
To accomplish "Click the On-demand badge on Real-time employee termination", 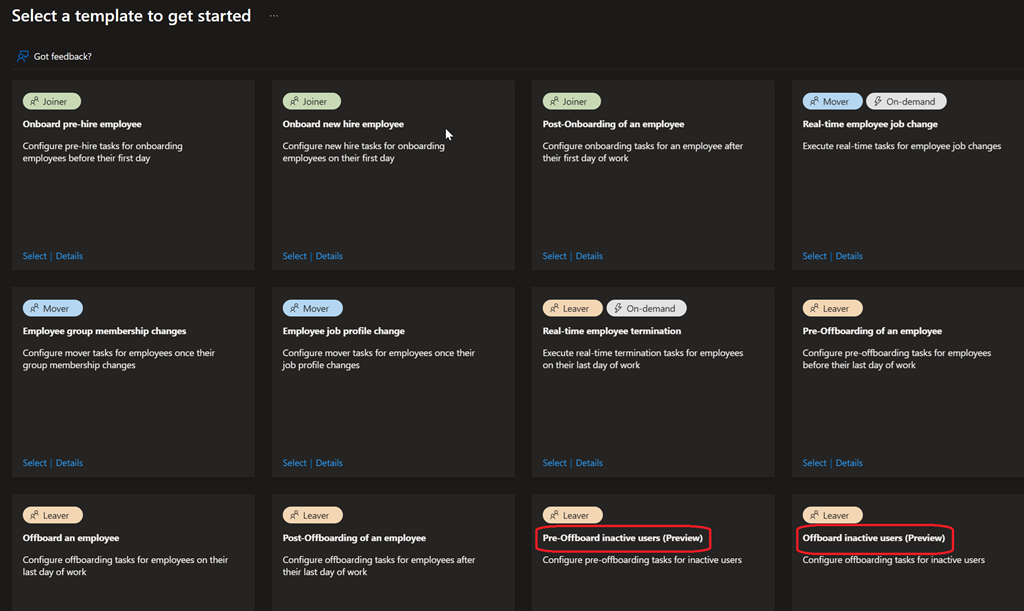I will click(x=646, y=307).
